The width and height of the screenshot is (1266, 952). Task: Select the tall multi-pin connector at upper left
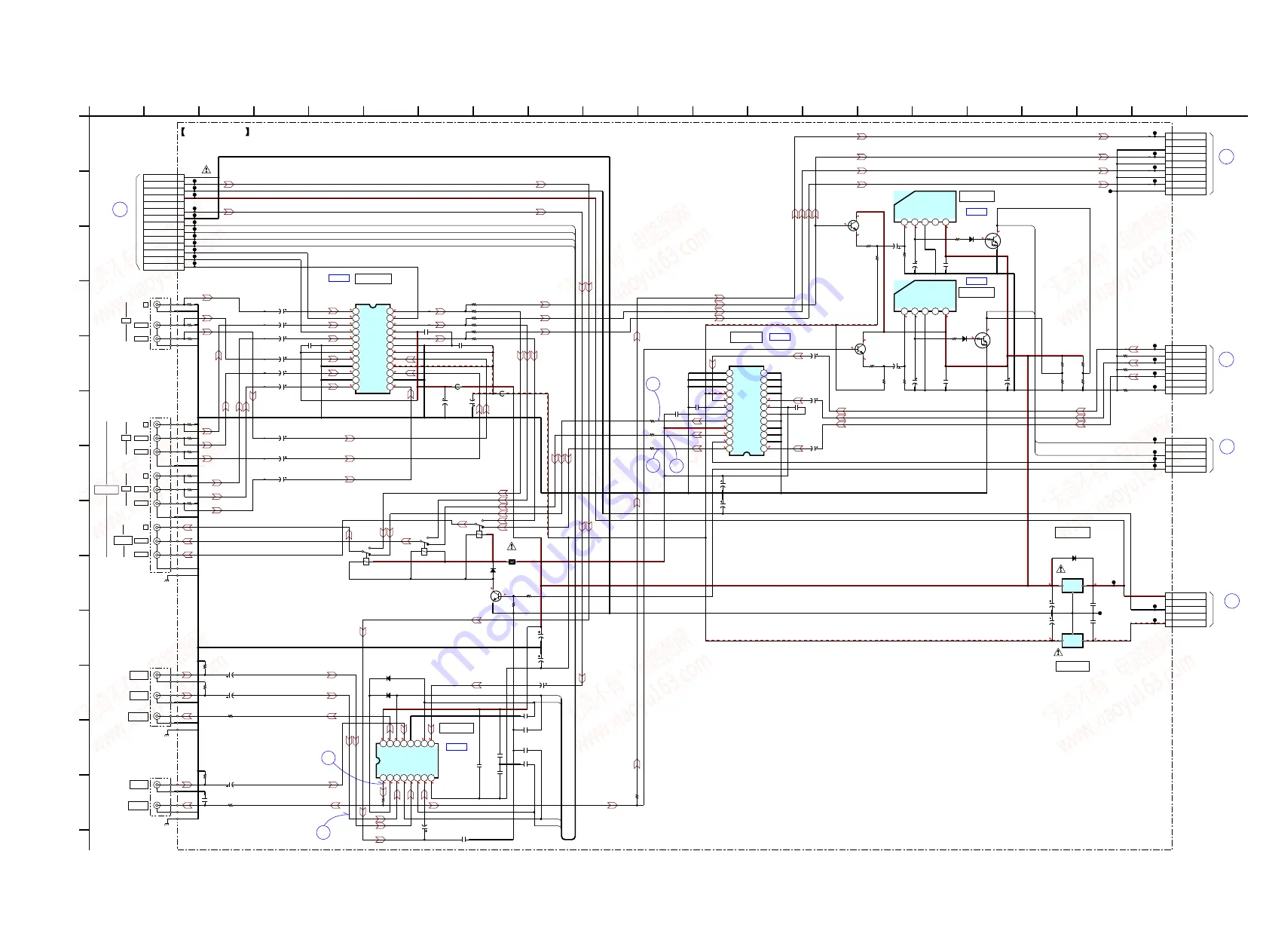tap(164, 222)
